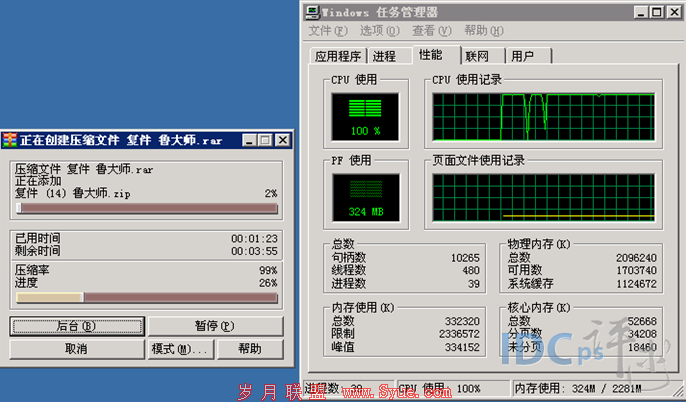Click the 压缩文件 复件 鲁大师.rar label

84,169
